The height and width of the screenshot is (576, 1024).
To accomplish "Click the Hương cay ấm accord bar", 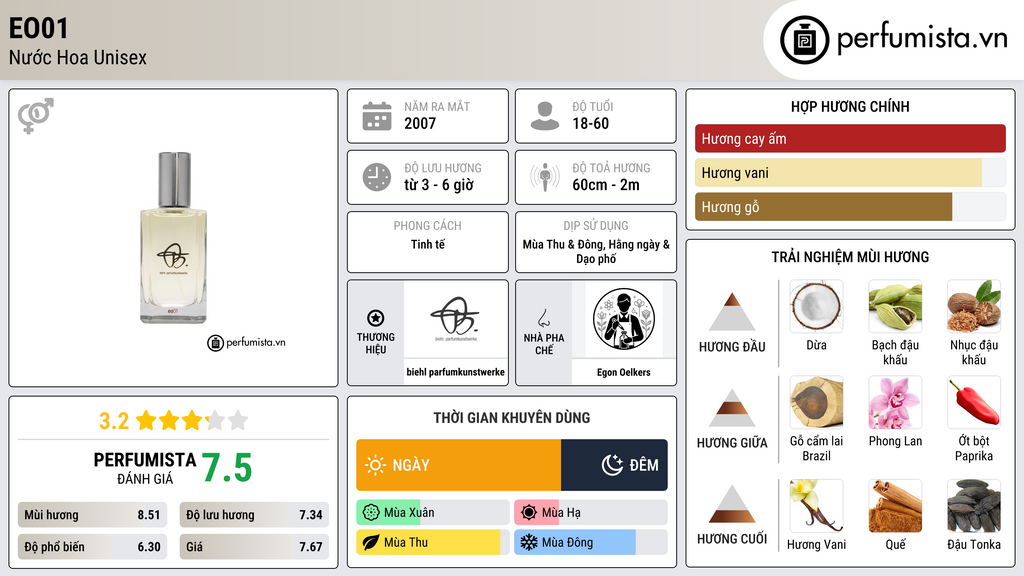I will click(850, 138).
